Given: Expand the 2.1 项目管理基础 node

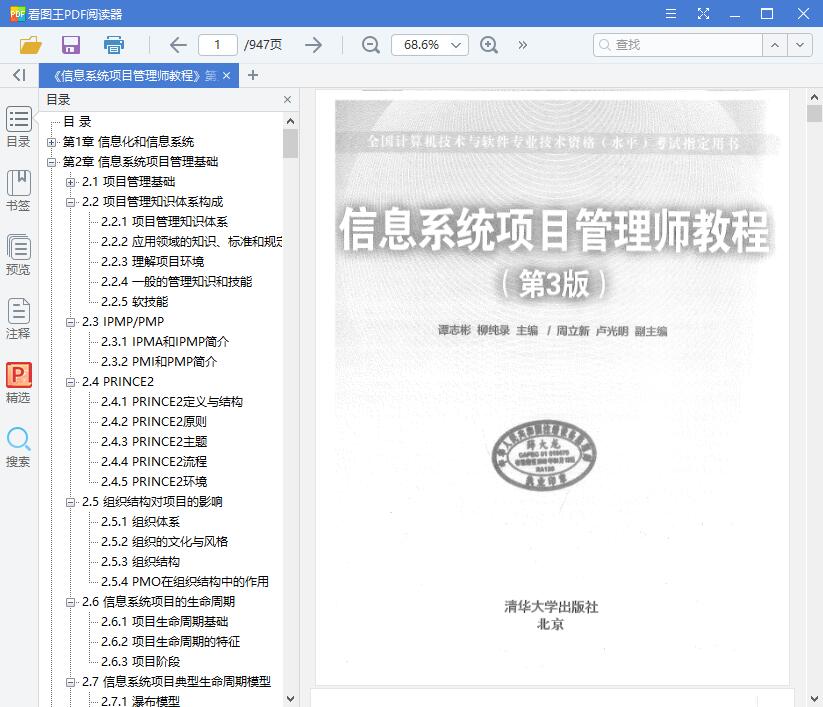Looking at the screenshot, I should [70, 182].
